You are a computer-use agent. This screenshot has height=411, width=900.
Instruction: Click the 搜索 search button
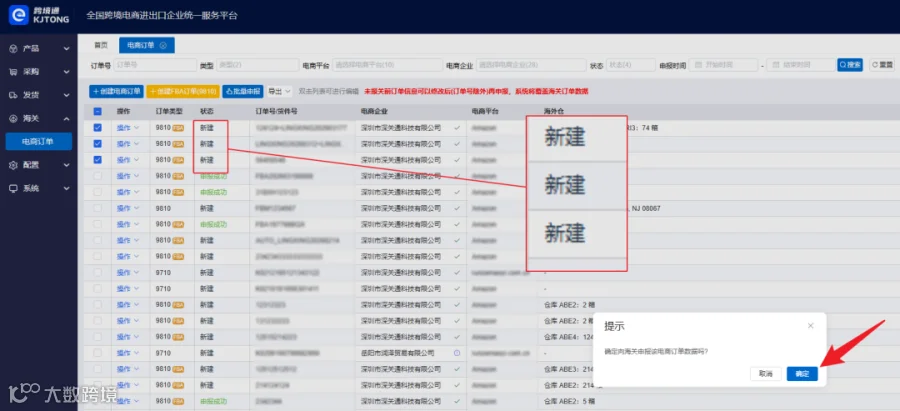(850, 65)
